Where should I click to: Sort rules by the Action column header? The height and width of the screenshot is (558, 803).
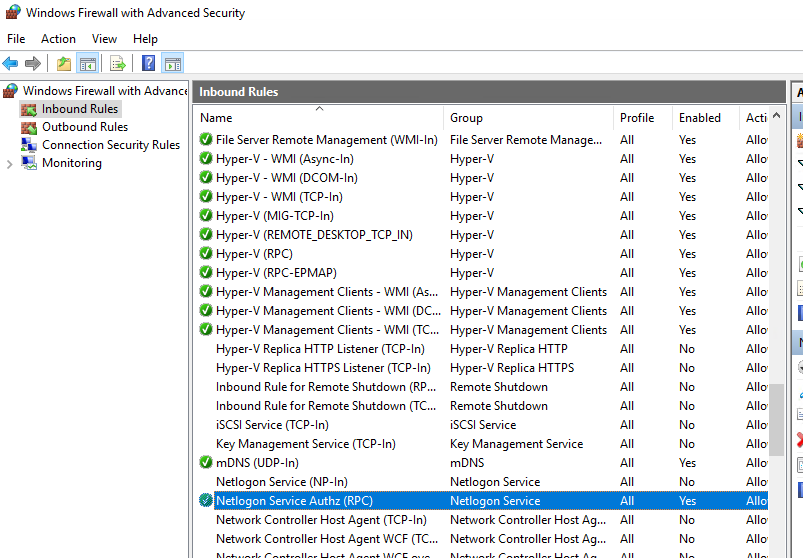tap(754, 118)
